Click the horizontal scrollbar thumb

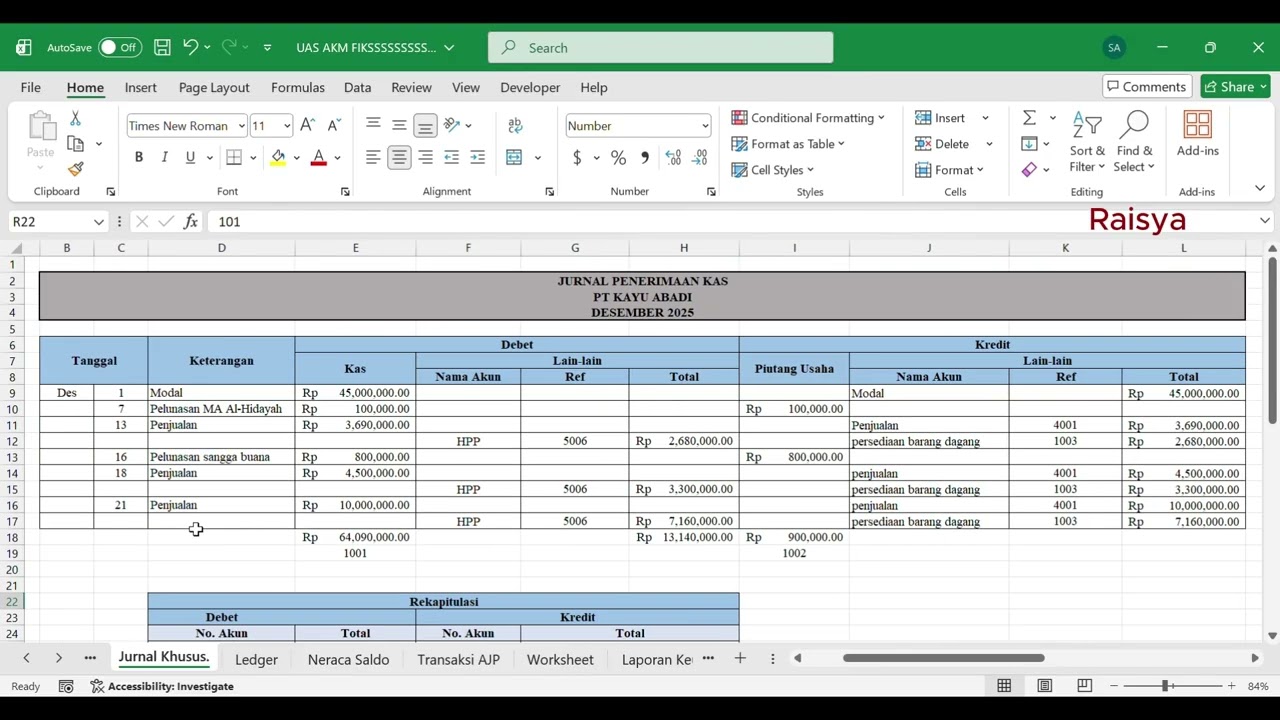(943, 658)
